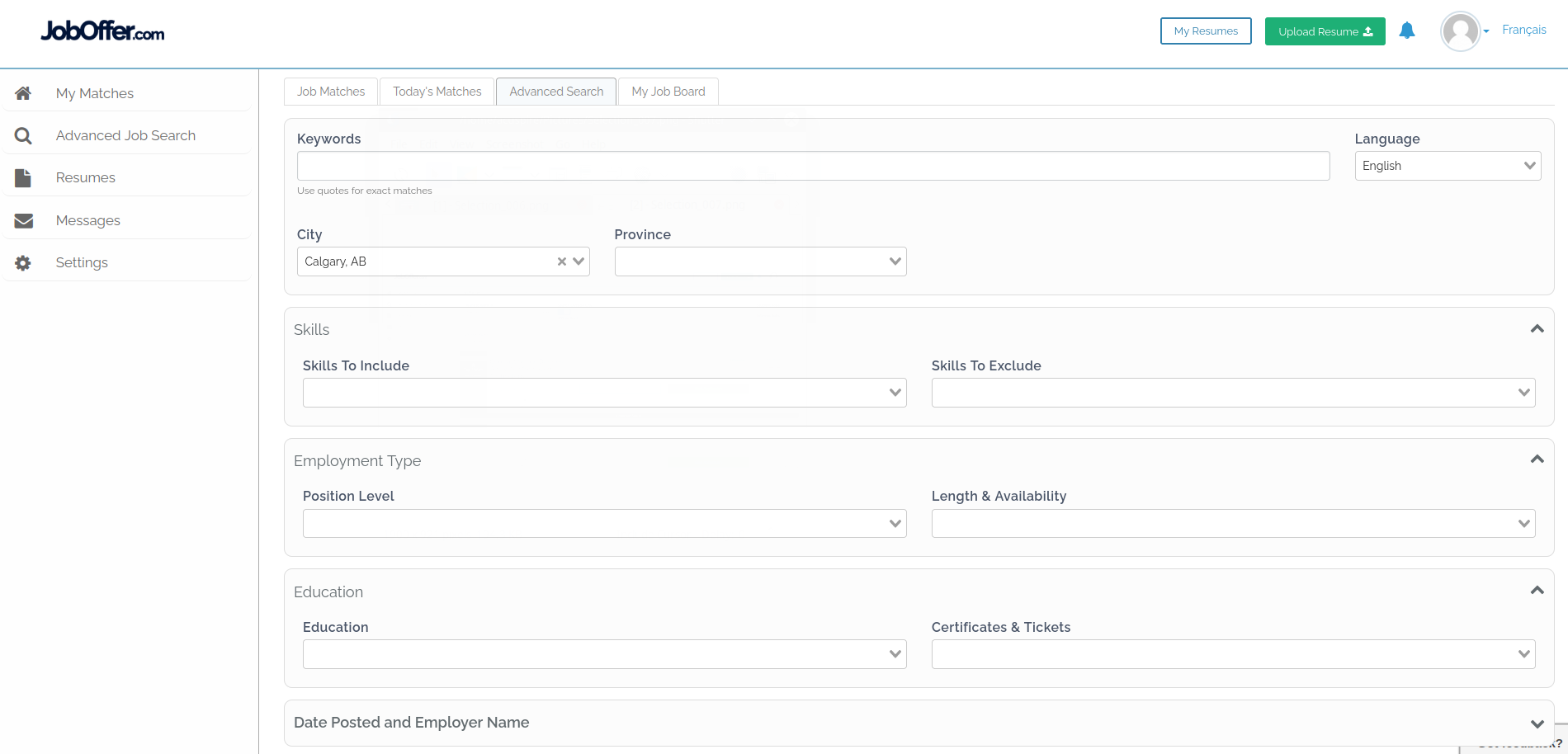The height and width of the screenshot is (754, 1568).
Task: Open the Province dropdown
Action: (760, 261)
